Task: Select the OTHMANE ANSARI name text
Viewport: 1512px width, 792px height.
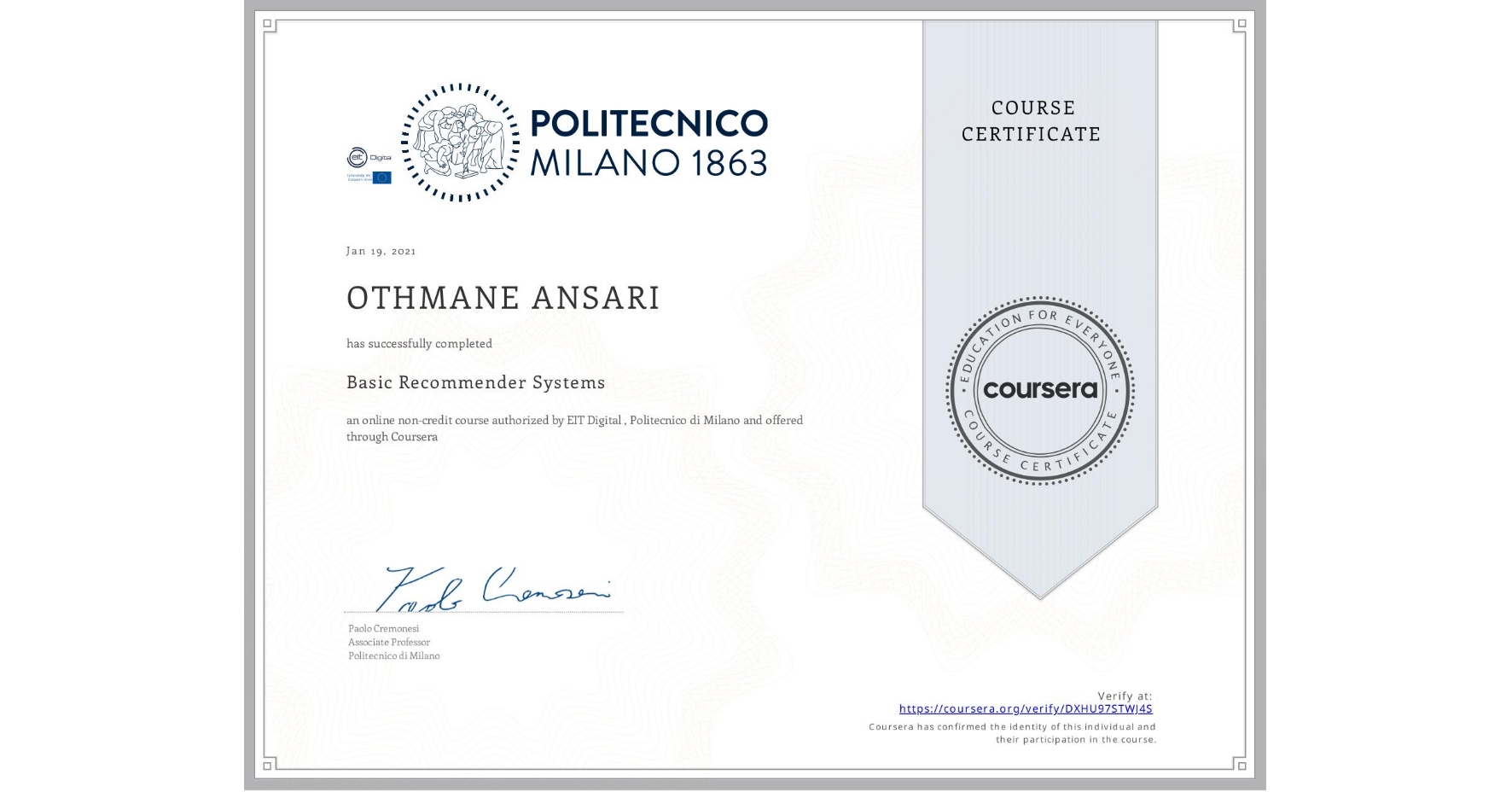Action: click(x=503, y=298)
